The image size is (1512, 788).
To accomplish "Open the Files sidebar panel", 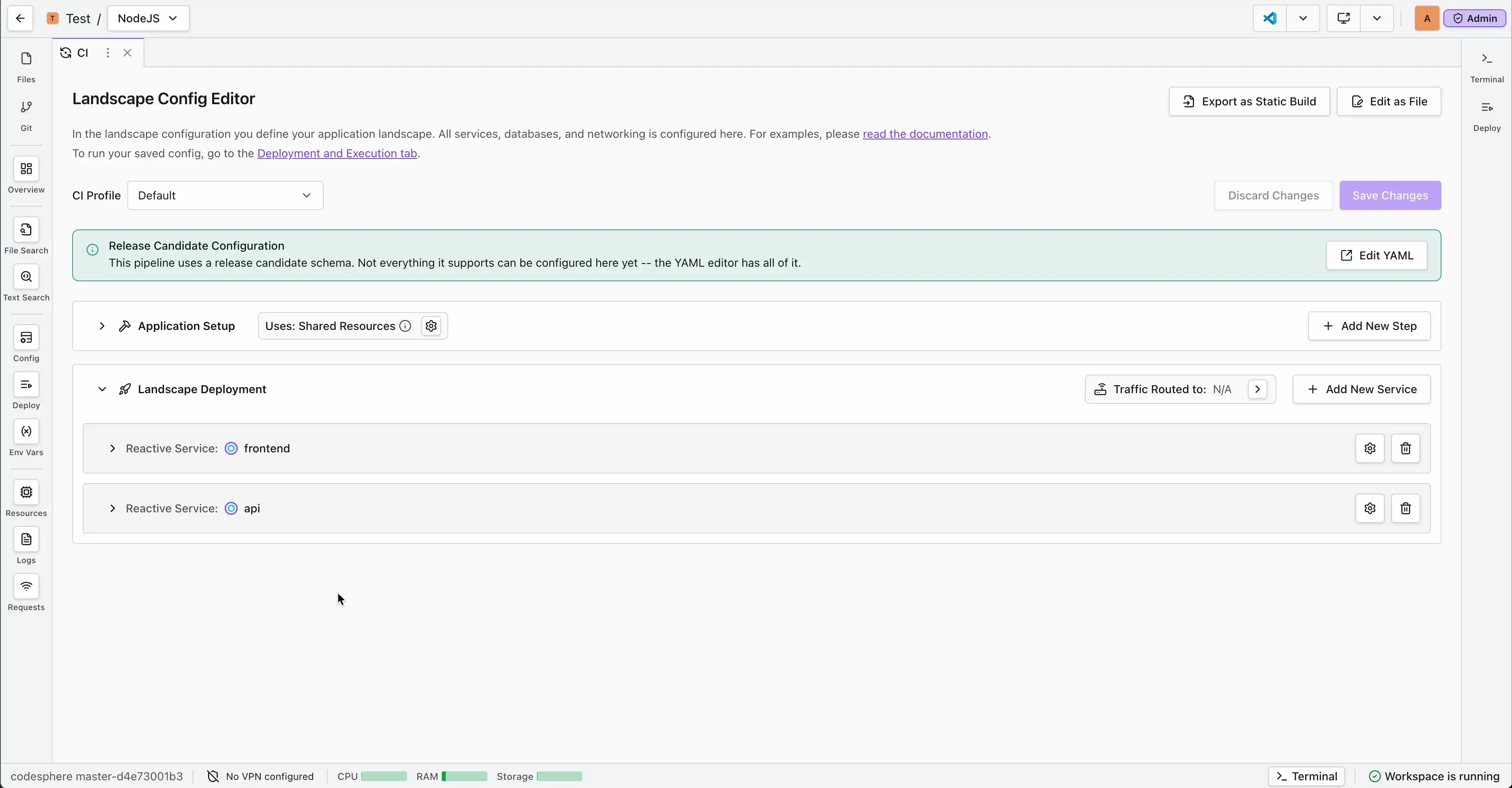I will (x=26, y=67).
